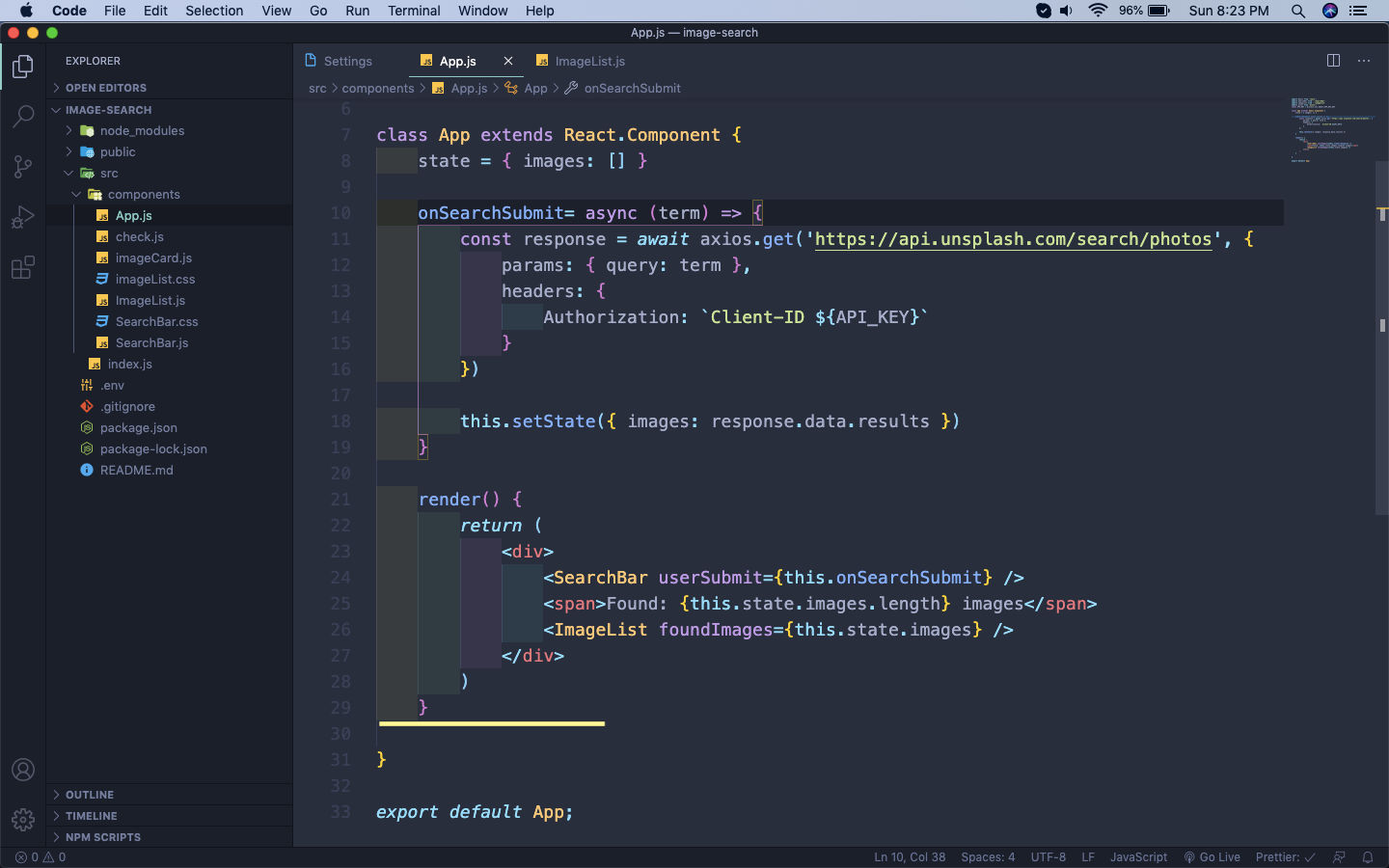Click the minimap code overview
Image resolution: width=1389 pixels, height=868 pixels.
coord(1332,129)
